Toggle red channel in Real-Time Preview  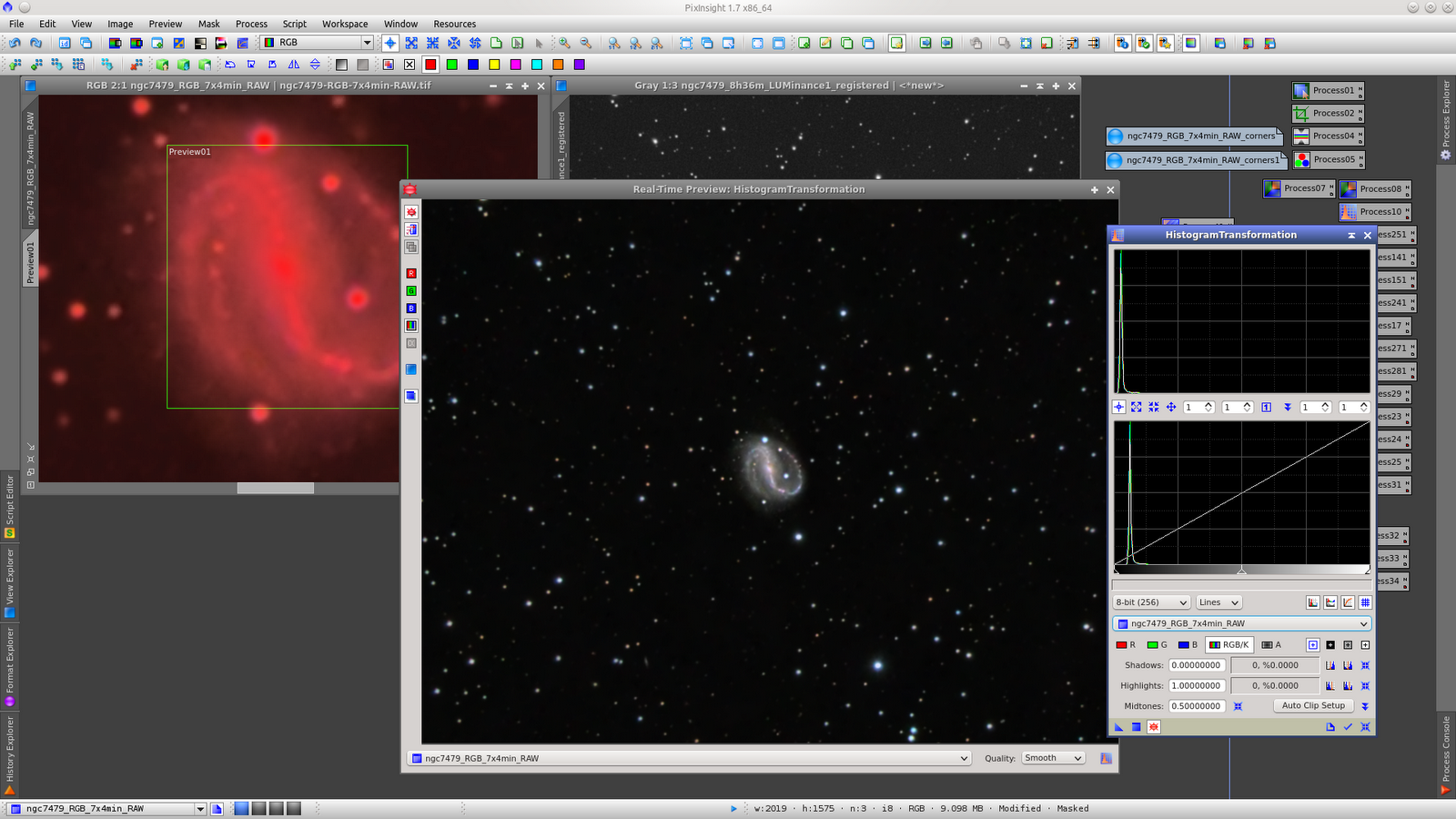tap(411, 273)
